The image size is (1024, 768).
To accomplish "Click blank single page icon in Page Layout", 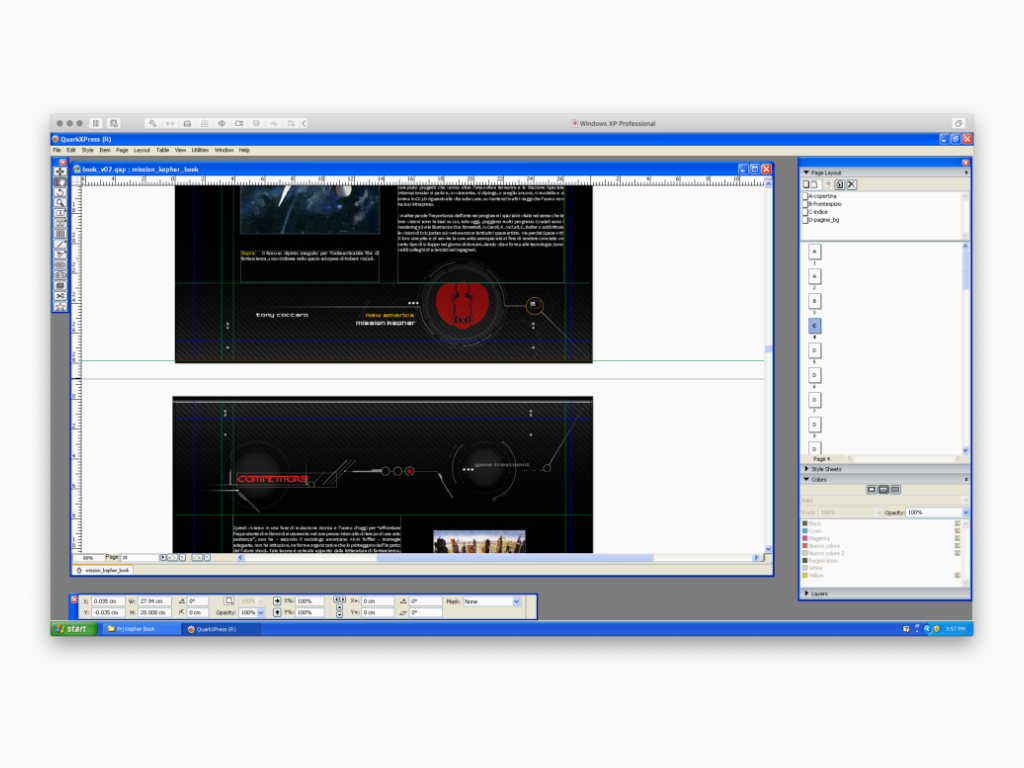I will click(x=806, y=185).
